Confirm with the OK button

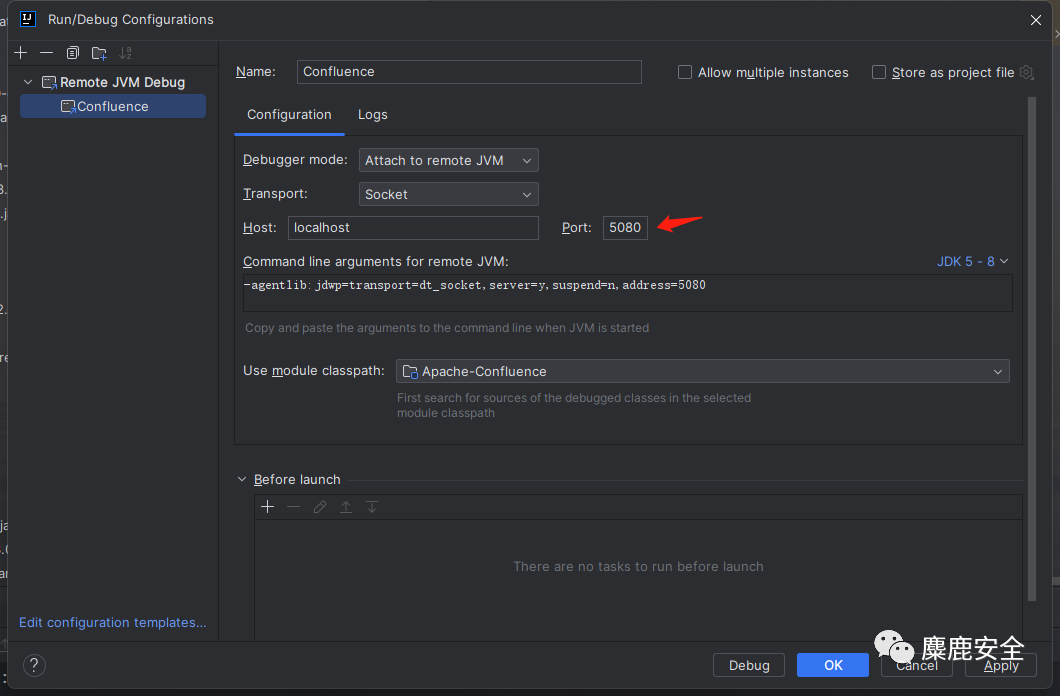click(833, 665)
